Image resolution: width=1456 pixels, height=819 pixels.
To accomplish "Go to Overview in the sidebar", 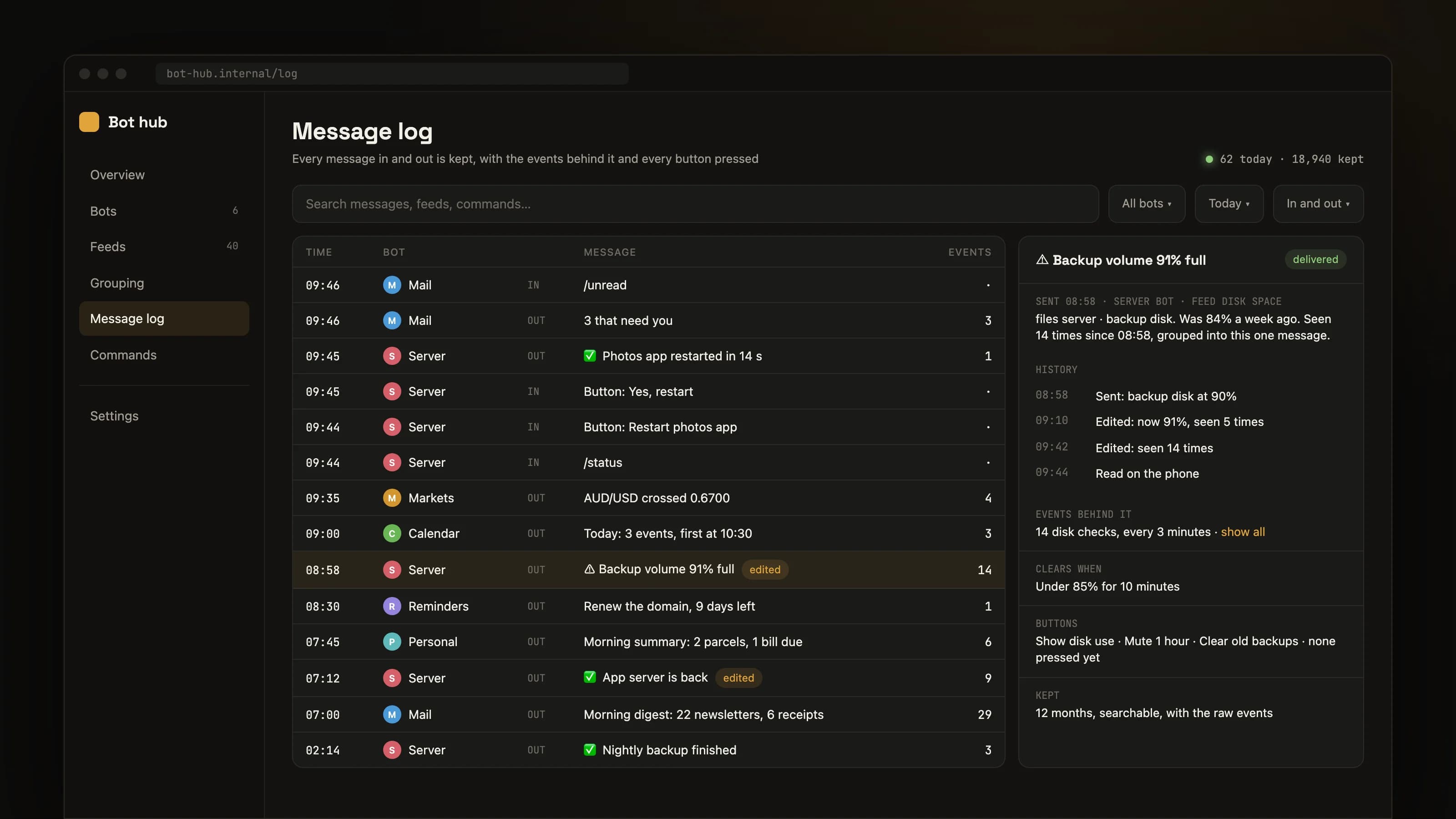I will (x=164, y=175).
